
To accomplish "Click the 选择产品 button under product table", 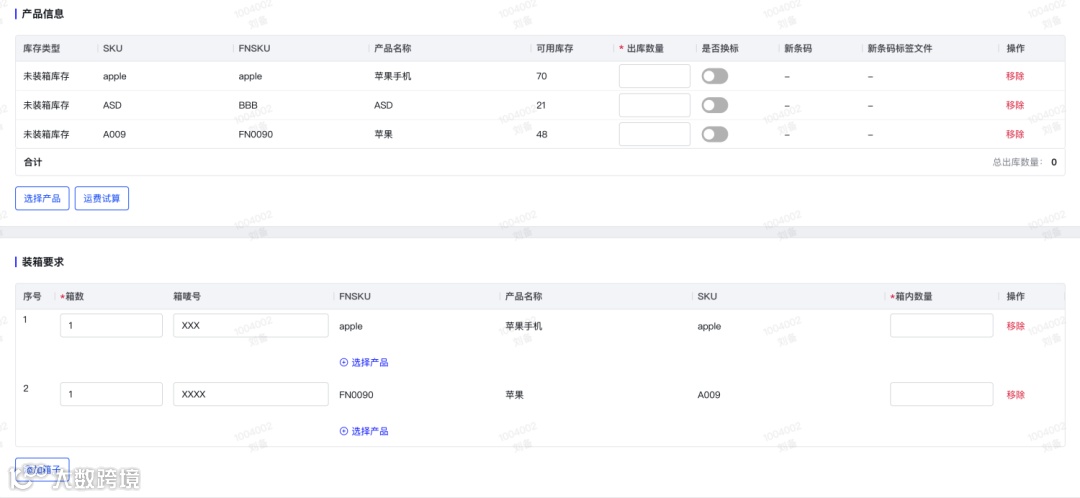I will click(42, 198).
